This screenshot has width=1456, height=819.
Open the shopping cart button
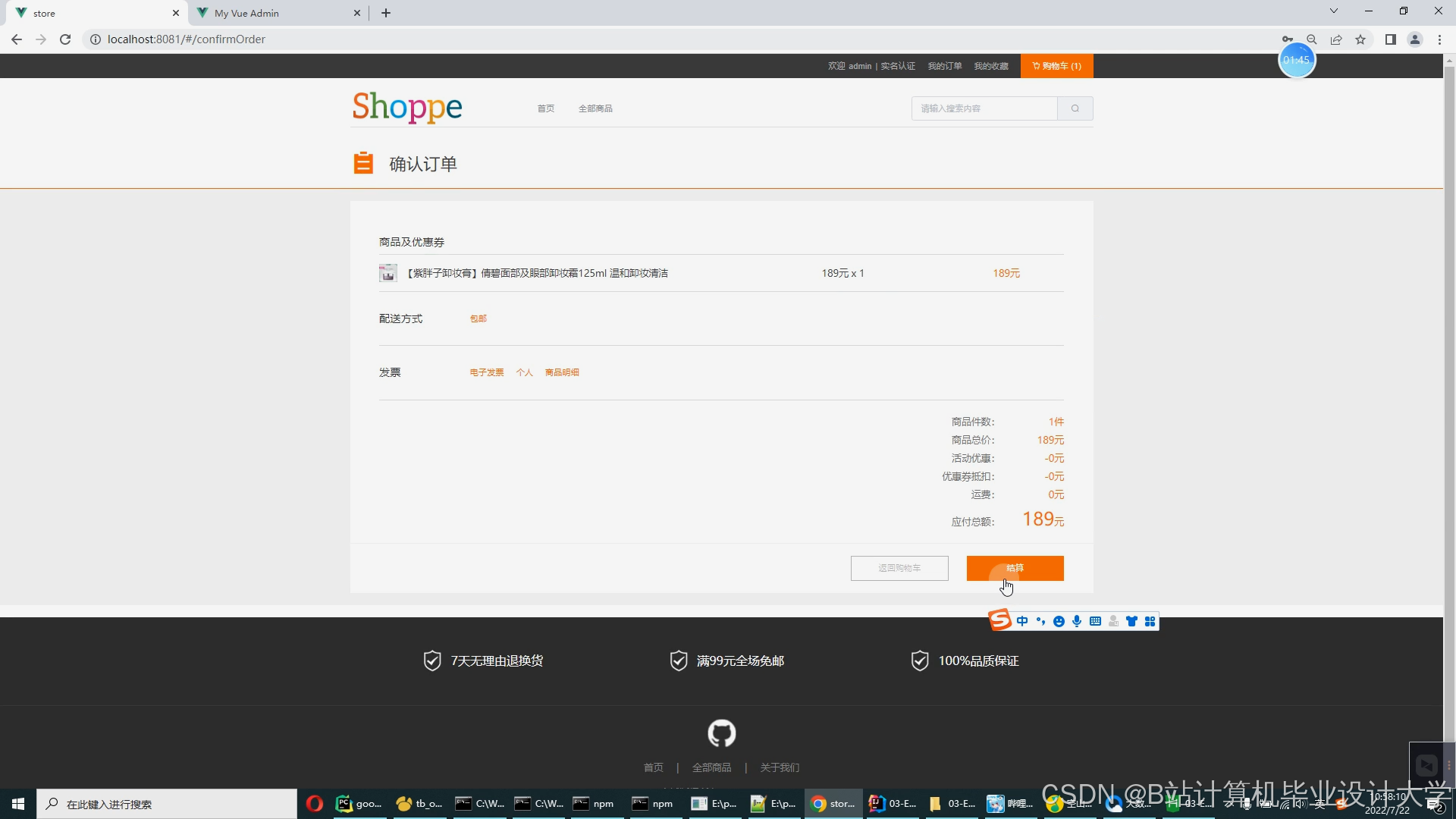tap(1056, 66)
